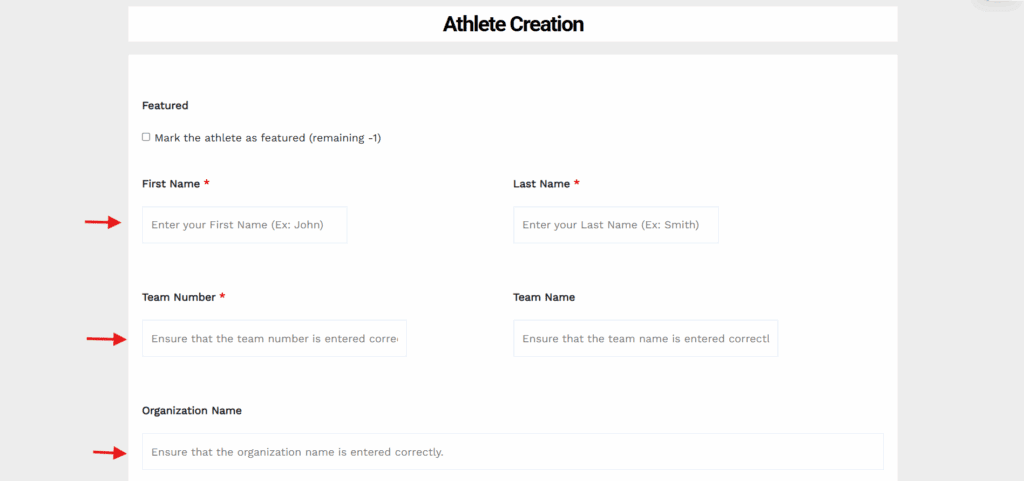Click the Athlete Creation page heading
The image size is (1024, 481).
coord(513,24)
